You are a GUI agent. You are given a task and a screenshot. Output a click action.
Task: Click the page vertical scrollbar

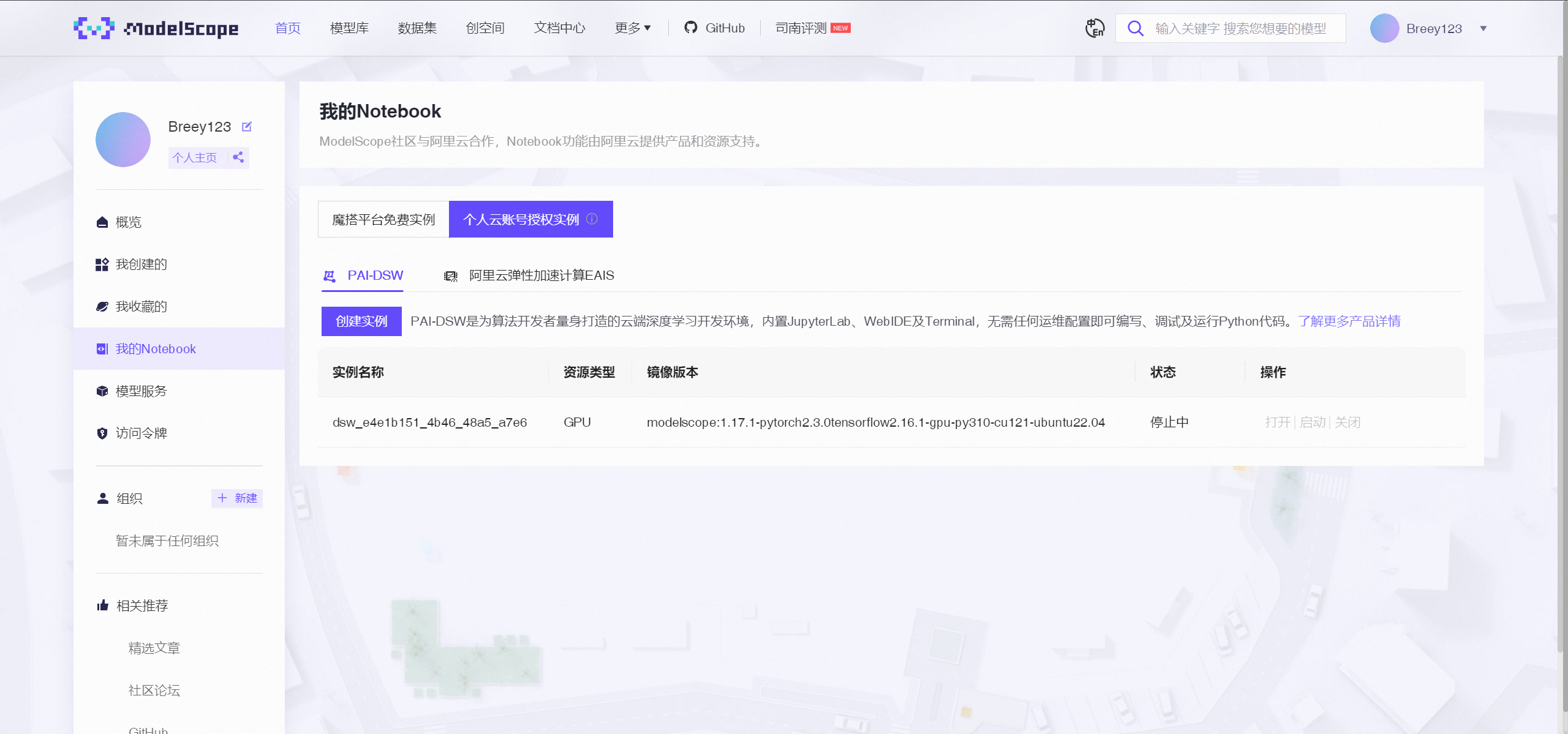pos(1561,355)
